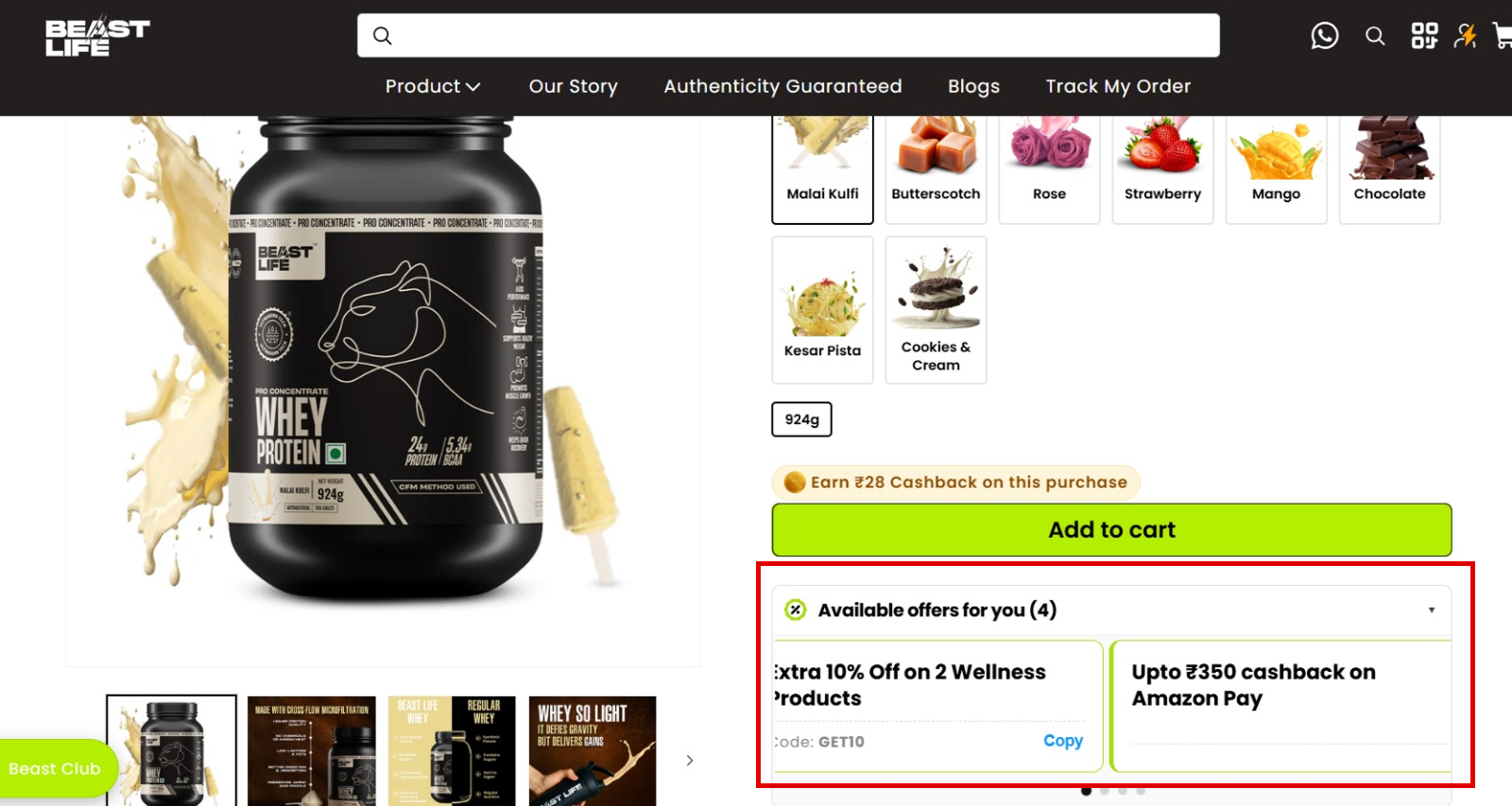Expand the Product menu dropdown

pos(433,86)
